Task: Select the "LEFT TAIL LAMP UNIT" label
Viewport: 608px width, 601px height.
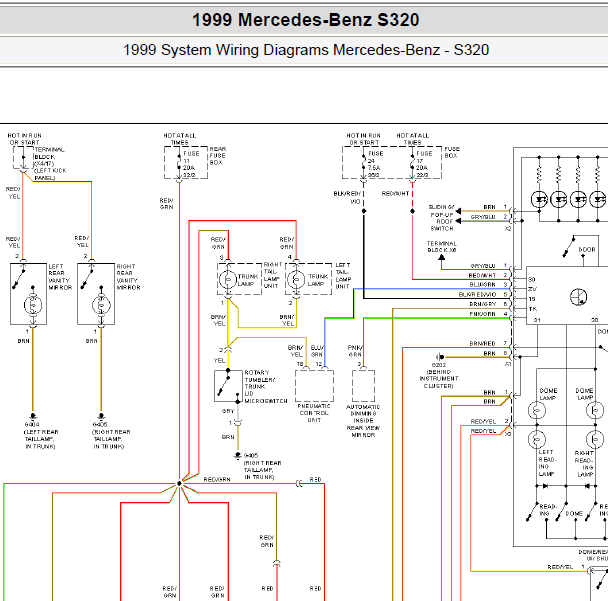Action: click(x=343, y=276)
